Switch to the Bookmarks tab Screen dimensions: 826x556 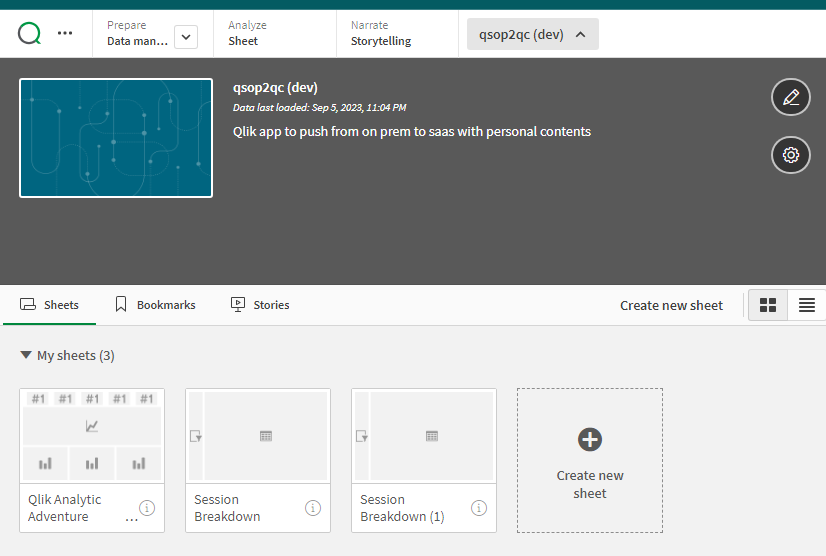coord(155,305)
